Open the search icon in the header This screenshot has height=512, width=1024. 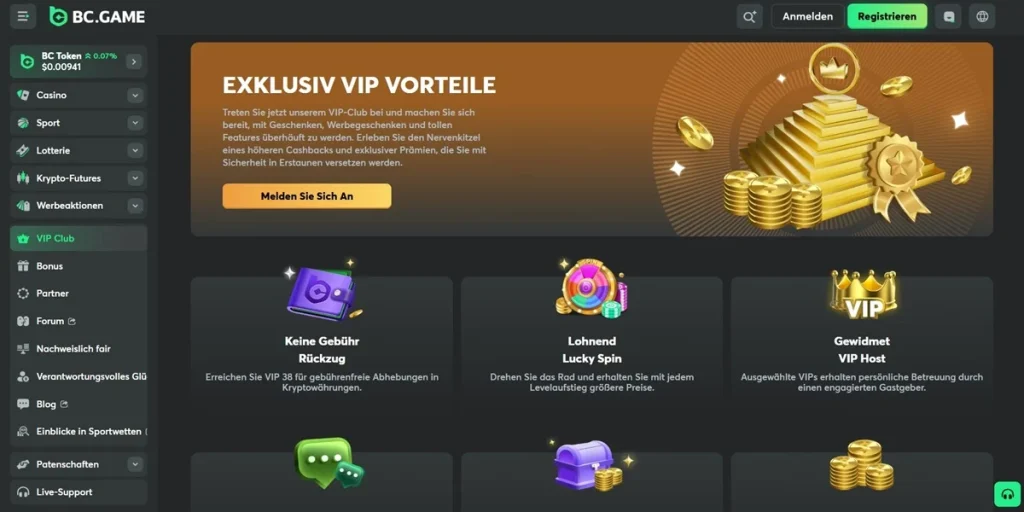pos(750,16)
